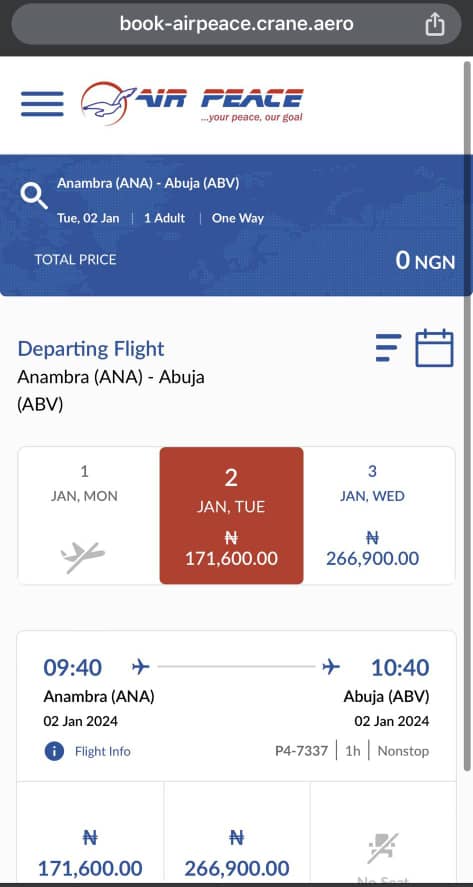This screenshot has height=887, width=473.
Task: Click the Air Peace logo
Action: (x=192, y=103)
